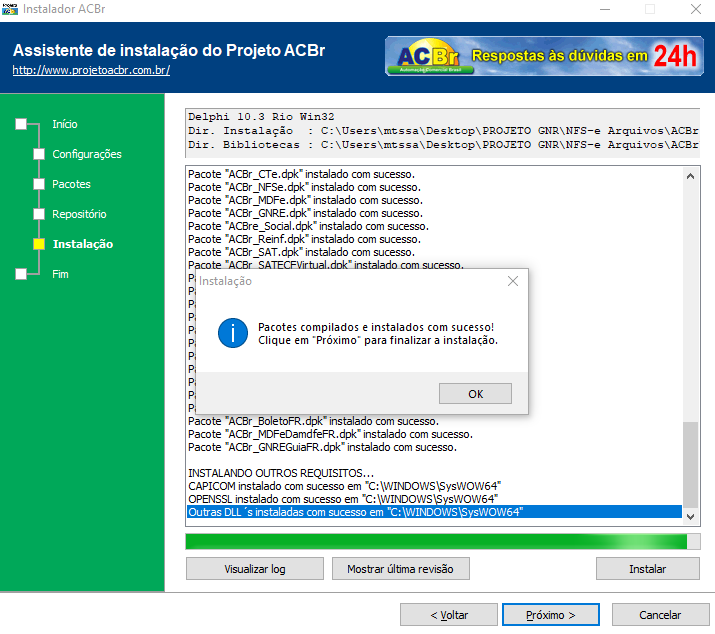Image resolution: width=715 pixels, height=634 pixels.
Task: Click the ACBr 24h support banner
Action: tap(544, 56)
